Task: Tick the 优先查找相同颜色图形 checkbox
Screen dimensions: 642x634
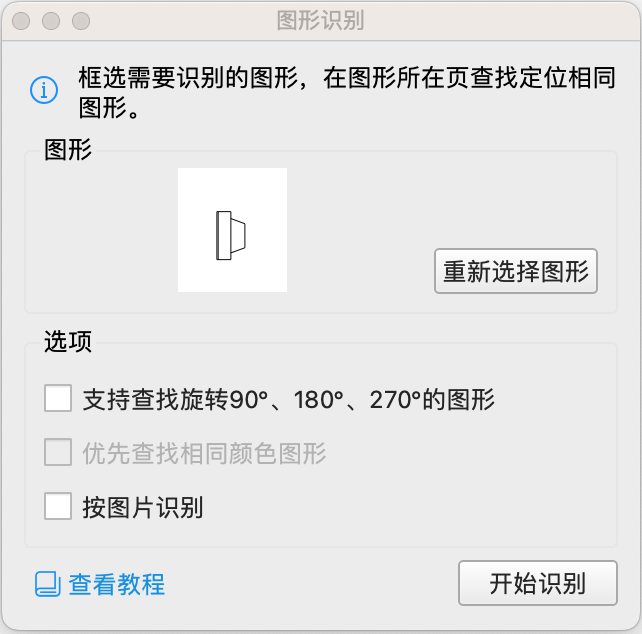Action: click(58, 454)
